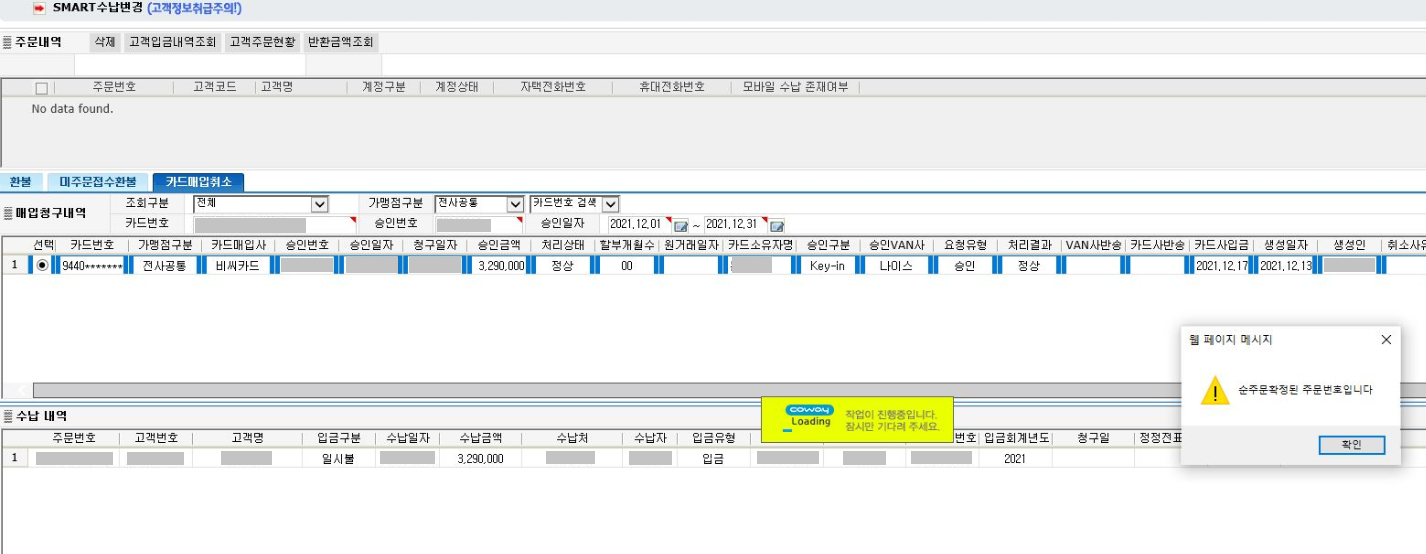Click the start date field 2021.12.01
Image resolution: width=1426 pixels, height=554 pixels.
639,225
